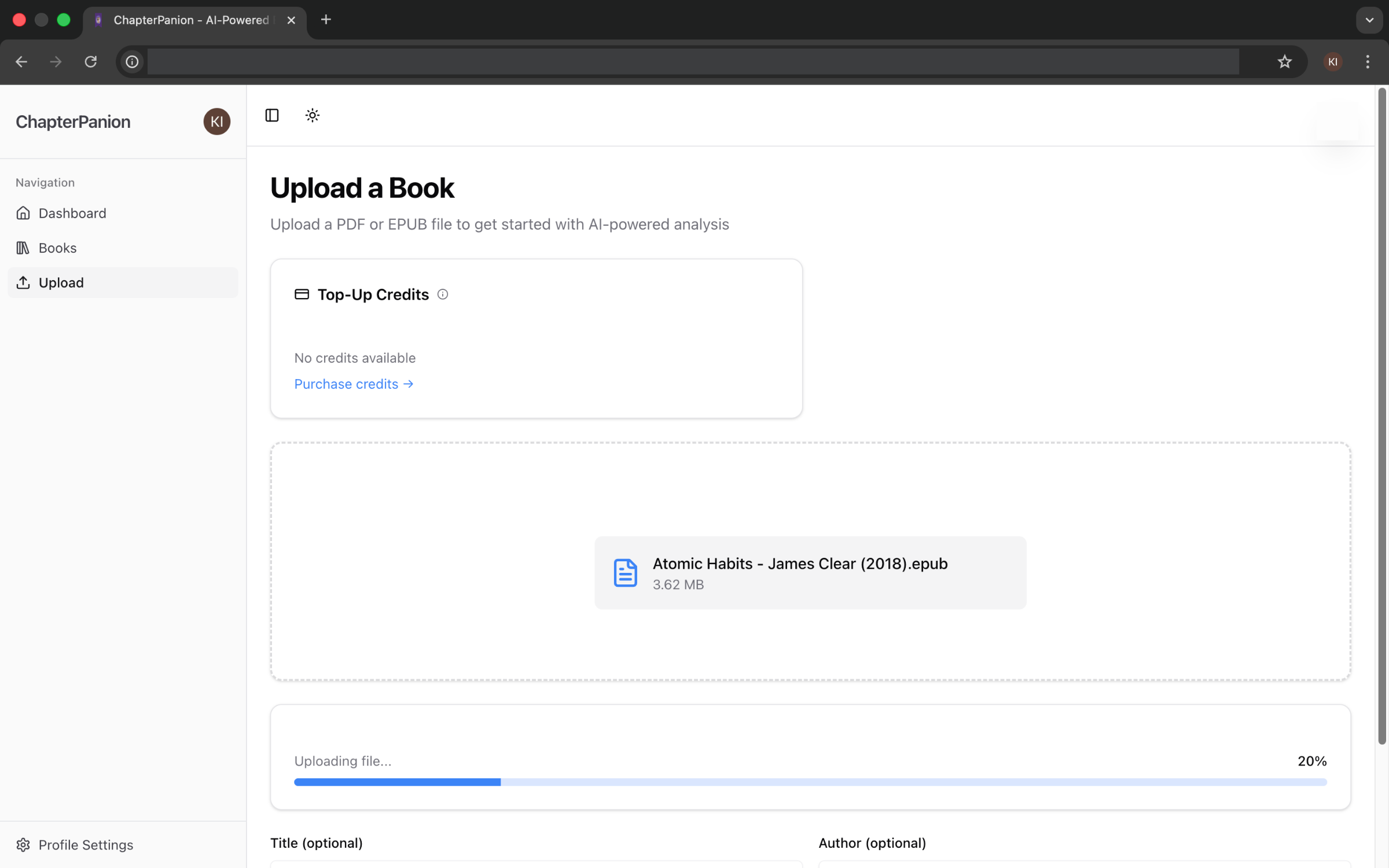The height and width of the screenshot is (868, 1389).
Task: Click the KI avatar beside ChapterPanion
Action: point(216,122)
